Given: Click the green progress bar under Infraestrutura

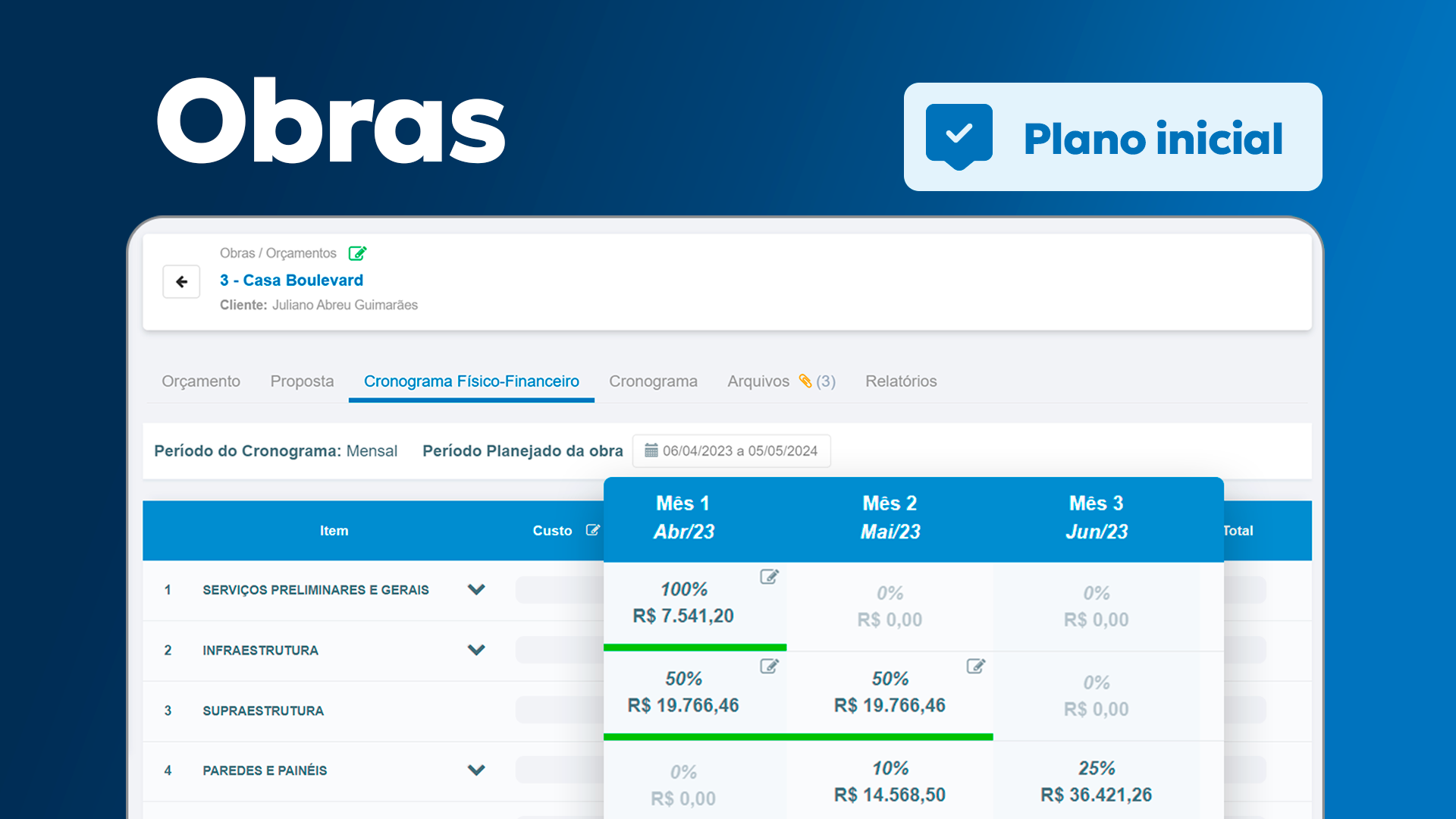Looking at the screenshot, I should [798, 736].
